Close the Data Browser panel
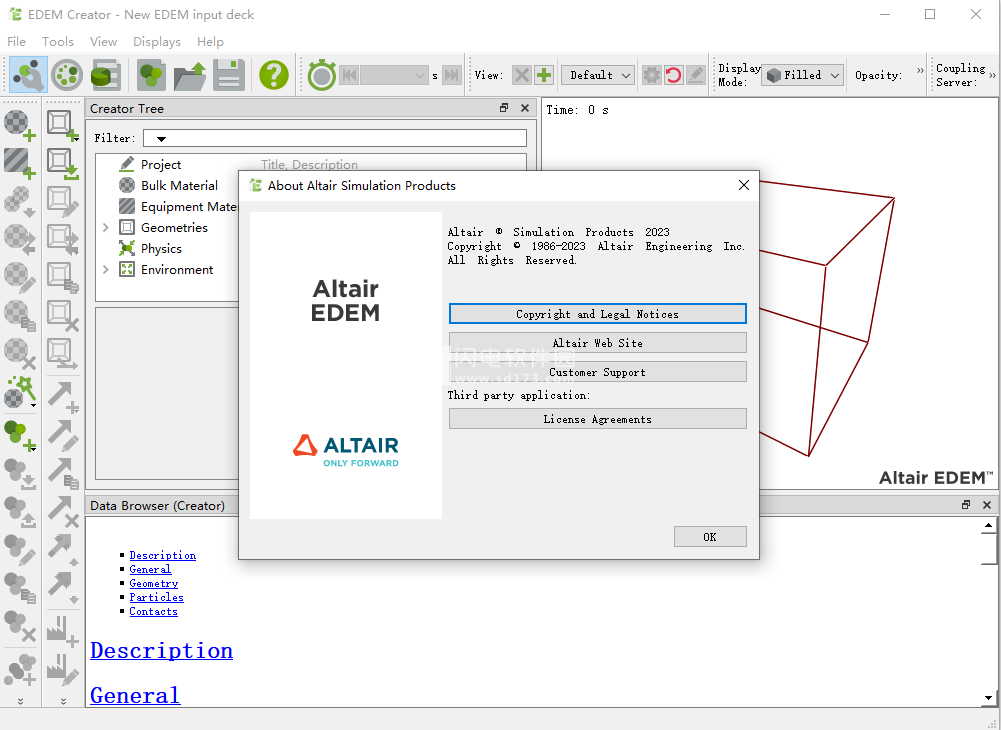1001x730 pixels. [987, 505]
